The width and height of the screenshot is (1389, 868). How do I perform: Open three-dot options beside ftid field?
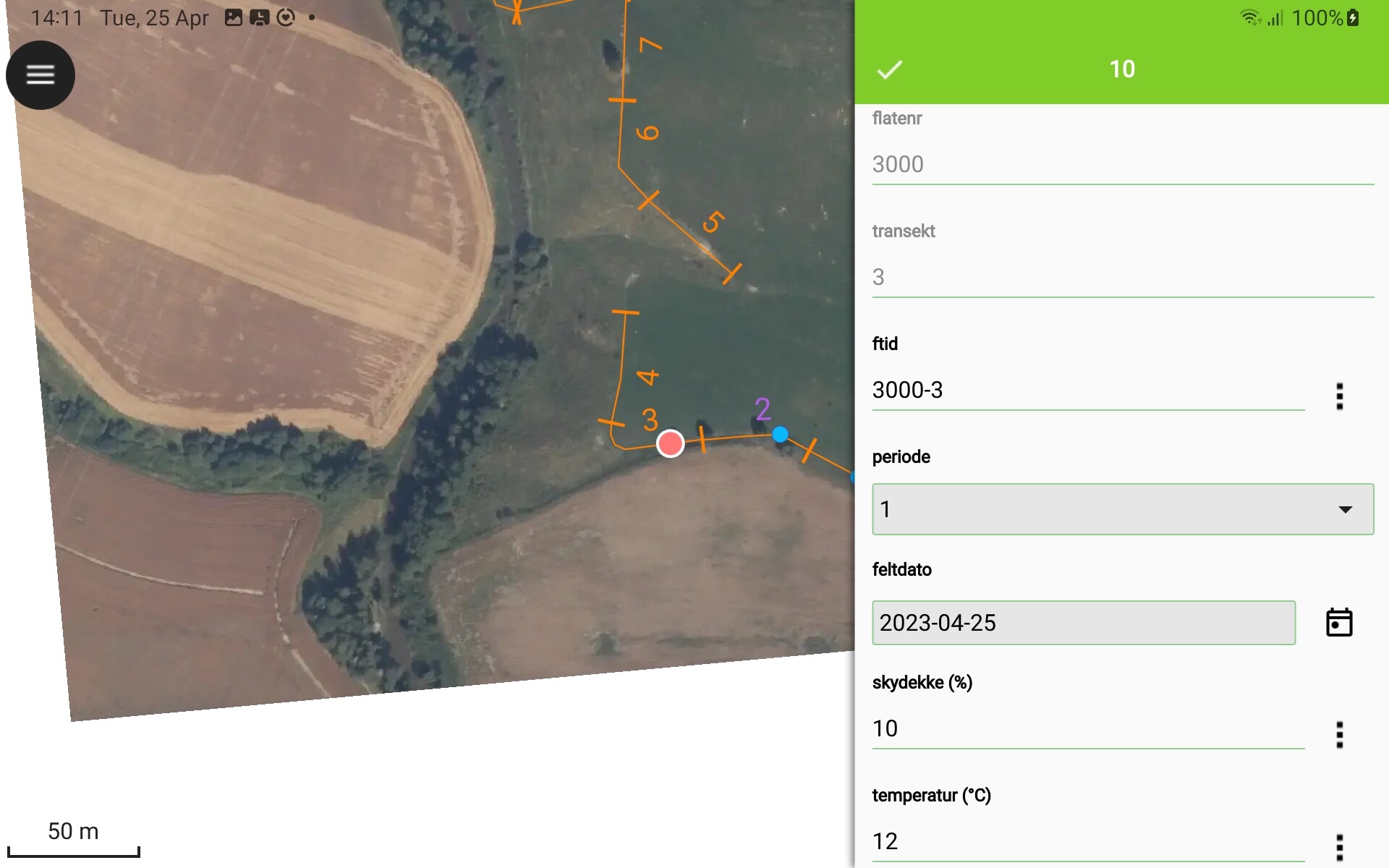click(x=1339, y=396)
